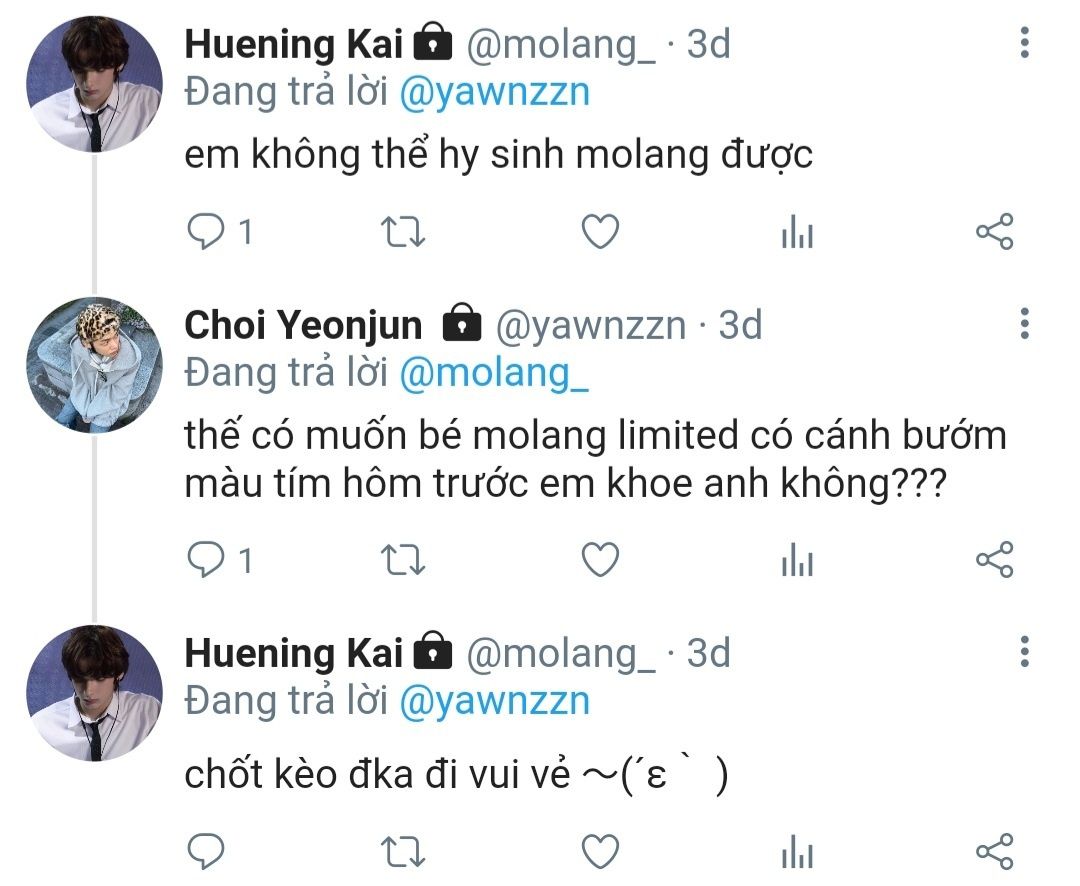Open more options for first tweet
The height and width of the screenshot is (886, 1080).
(1024, 44)
